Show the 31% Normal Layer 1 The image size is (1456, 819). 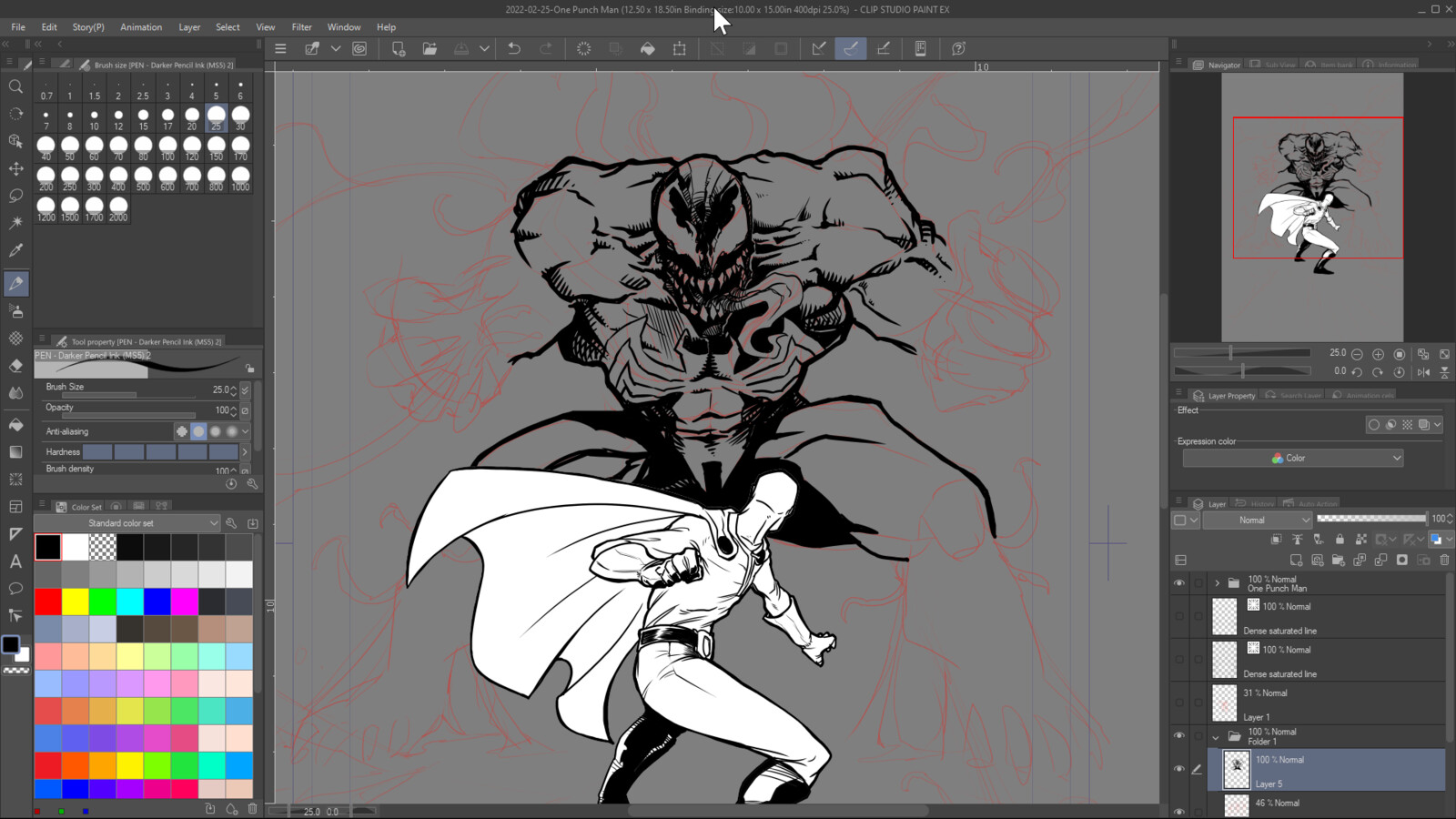(x=1179, y=703)
